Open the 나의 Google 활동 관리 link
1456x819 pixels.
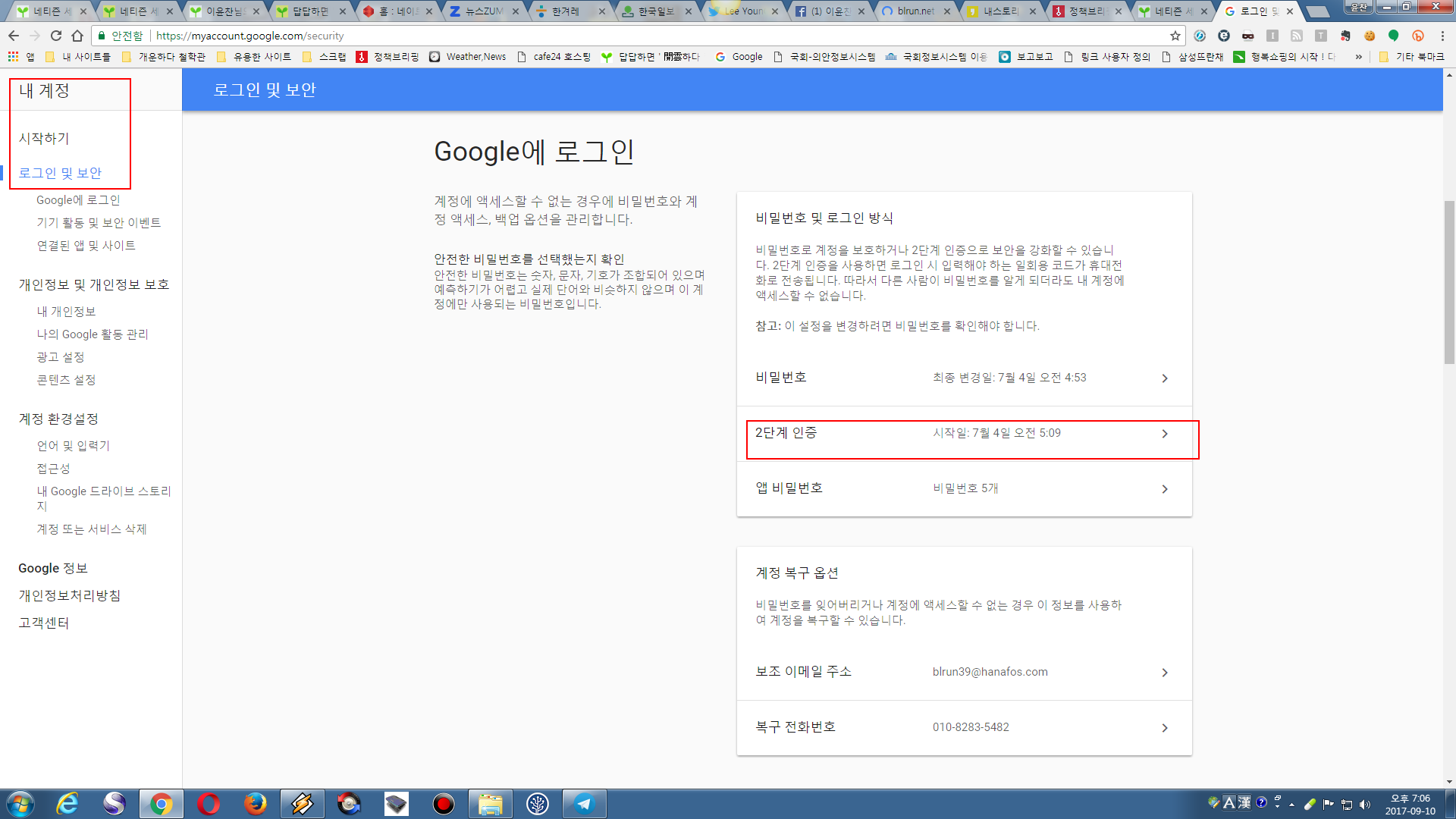click(x=93, y=334)
